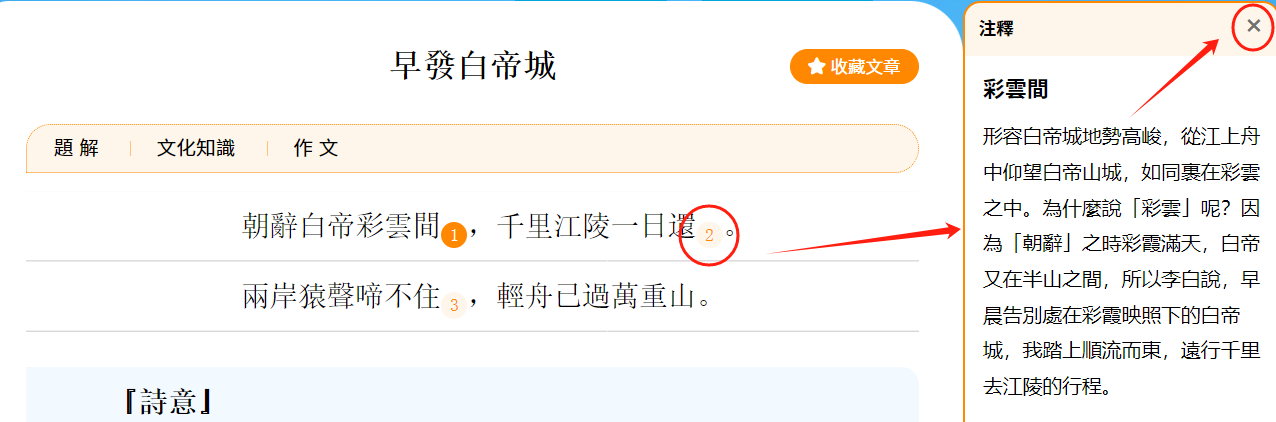Image resolution: width=1276 pixels, height=422 pixels.
Task: Click the verse 兩岸猿聲啼不住
Action: point(341,296)
